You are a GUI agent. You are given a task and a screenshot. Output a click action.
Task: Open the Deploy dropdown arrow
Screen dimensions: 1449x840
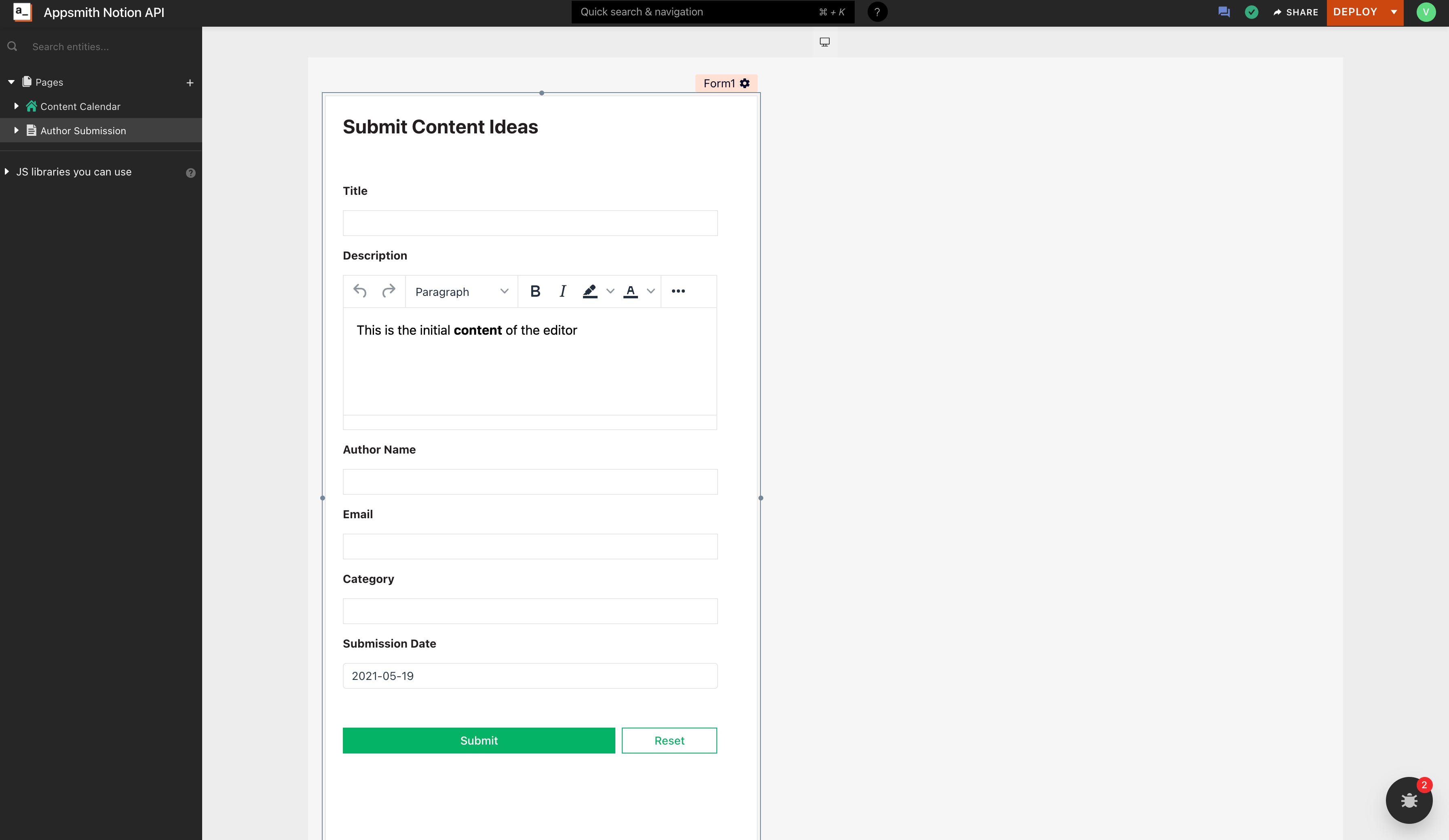click(1394, 12)
